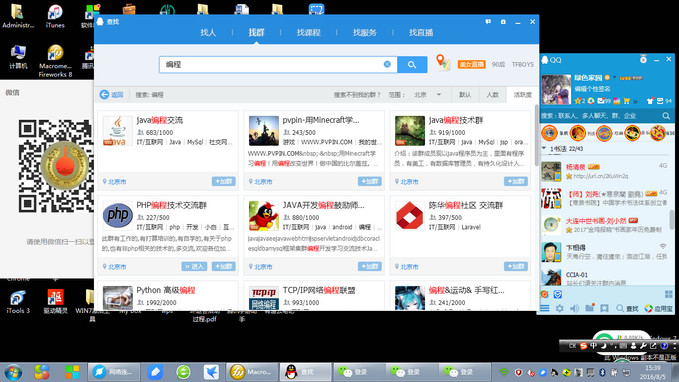
Task: Click the blue magnifier search button
Action: click(x=412, y=65)
